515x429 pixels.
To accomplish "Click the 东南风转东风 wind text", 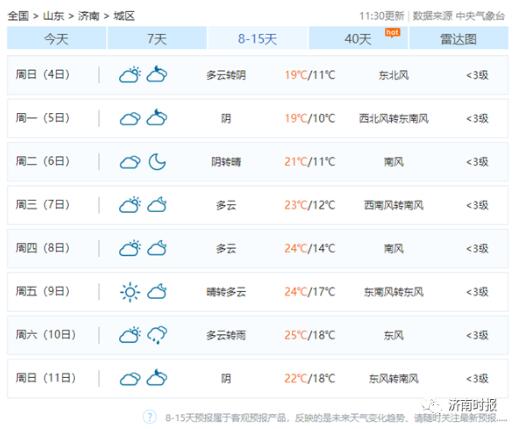I will [394, 292].
